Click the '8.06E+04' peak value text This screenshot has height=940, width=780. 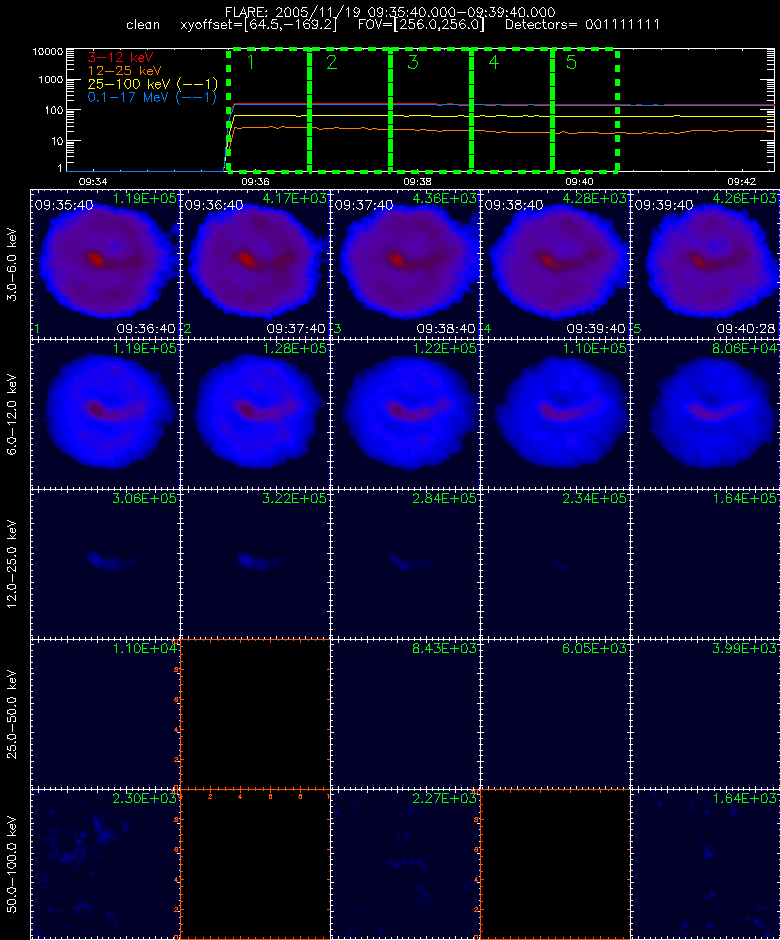click(x=745, y=348)
